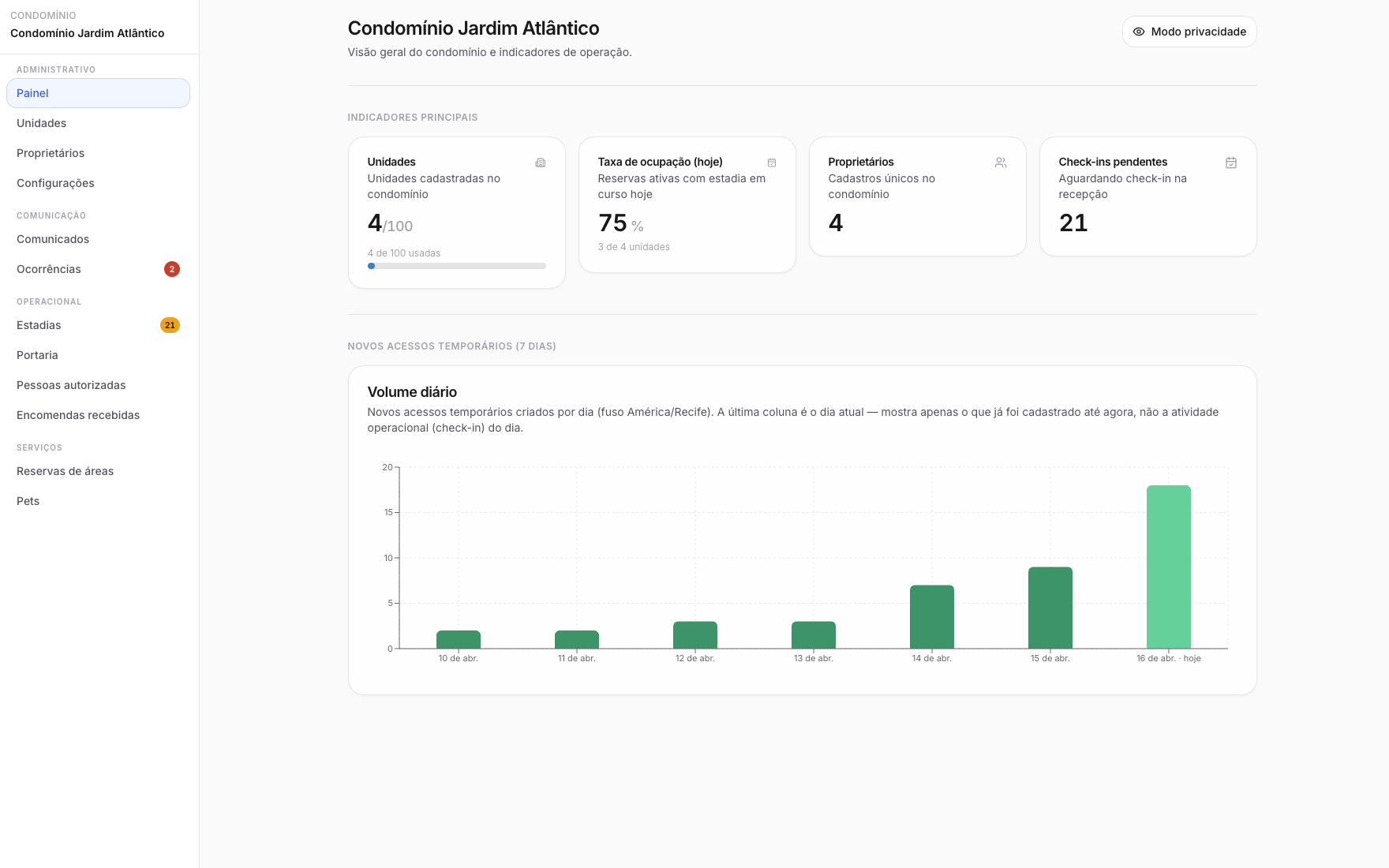Click the people icon in Proprietários card
1389x868 pixels.
coord(1001,163)
